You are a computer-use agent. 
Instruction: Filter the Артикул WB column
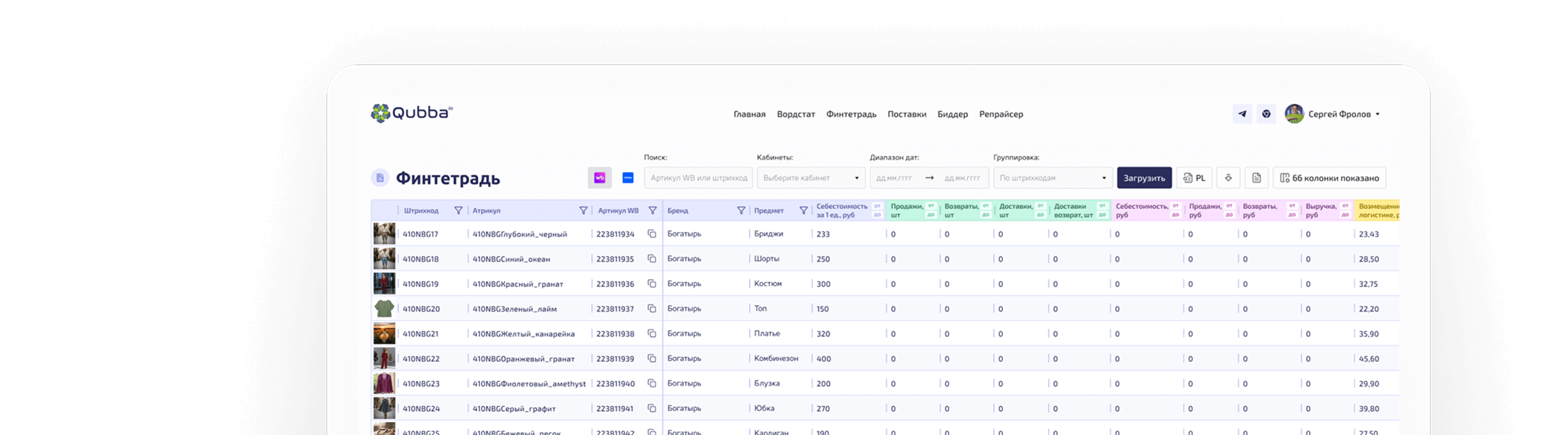[652, 211]
